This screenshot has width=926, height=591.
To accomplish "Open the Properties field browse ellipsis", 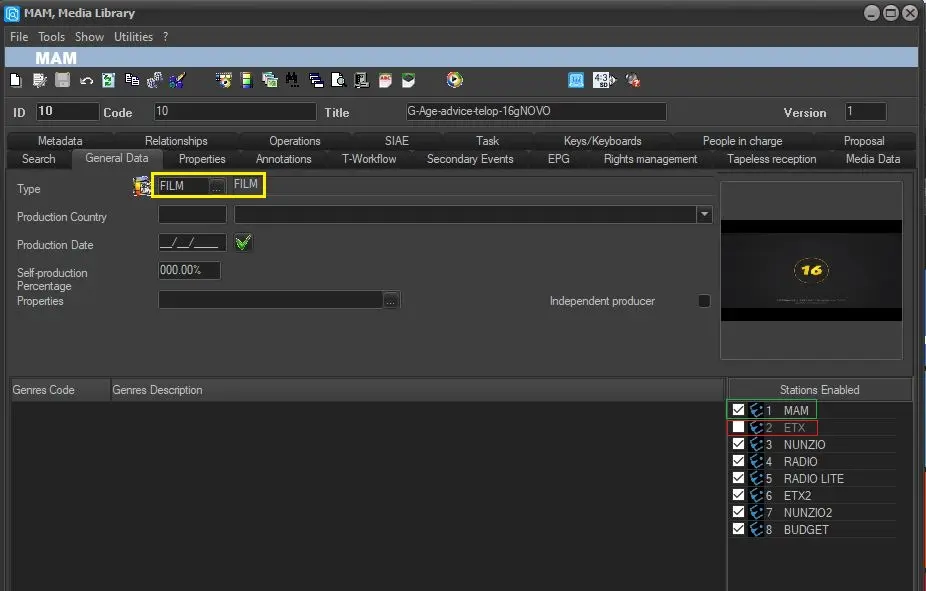I will tap(391, 300).
